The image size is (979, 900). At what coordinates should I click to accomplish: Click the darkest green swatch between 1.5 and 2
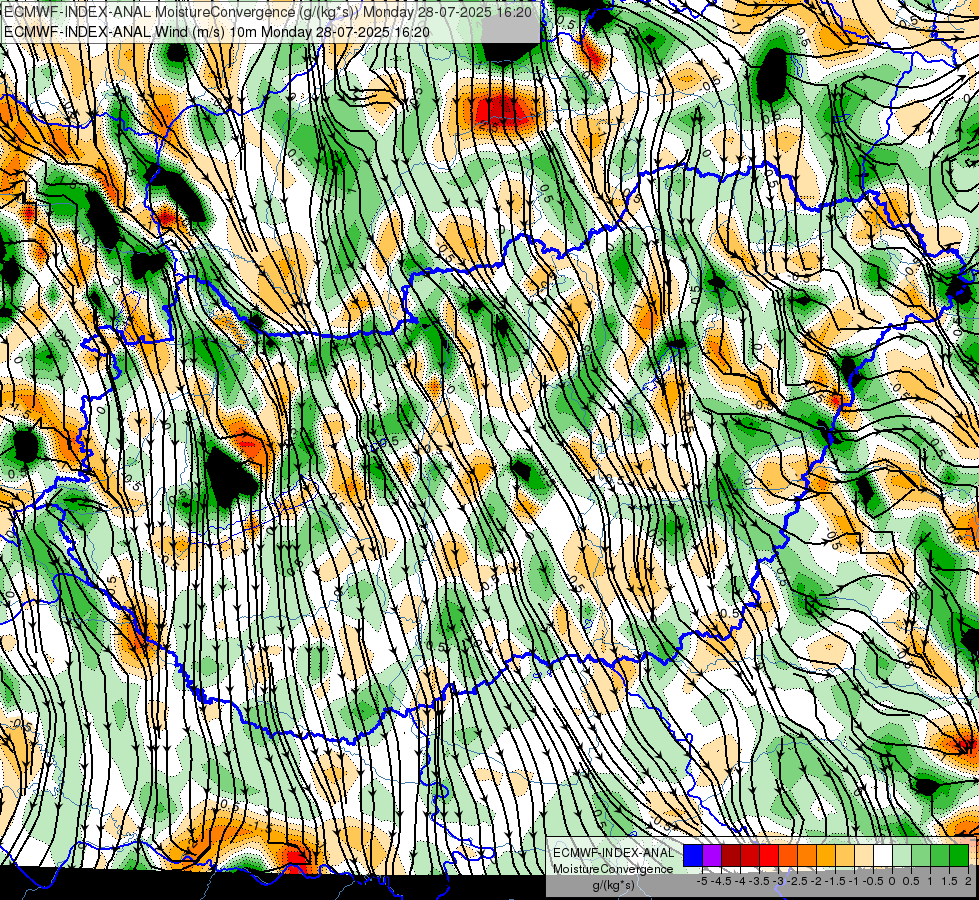[x=959, y=856]
